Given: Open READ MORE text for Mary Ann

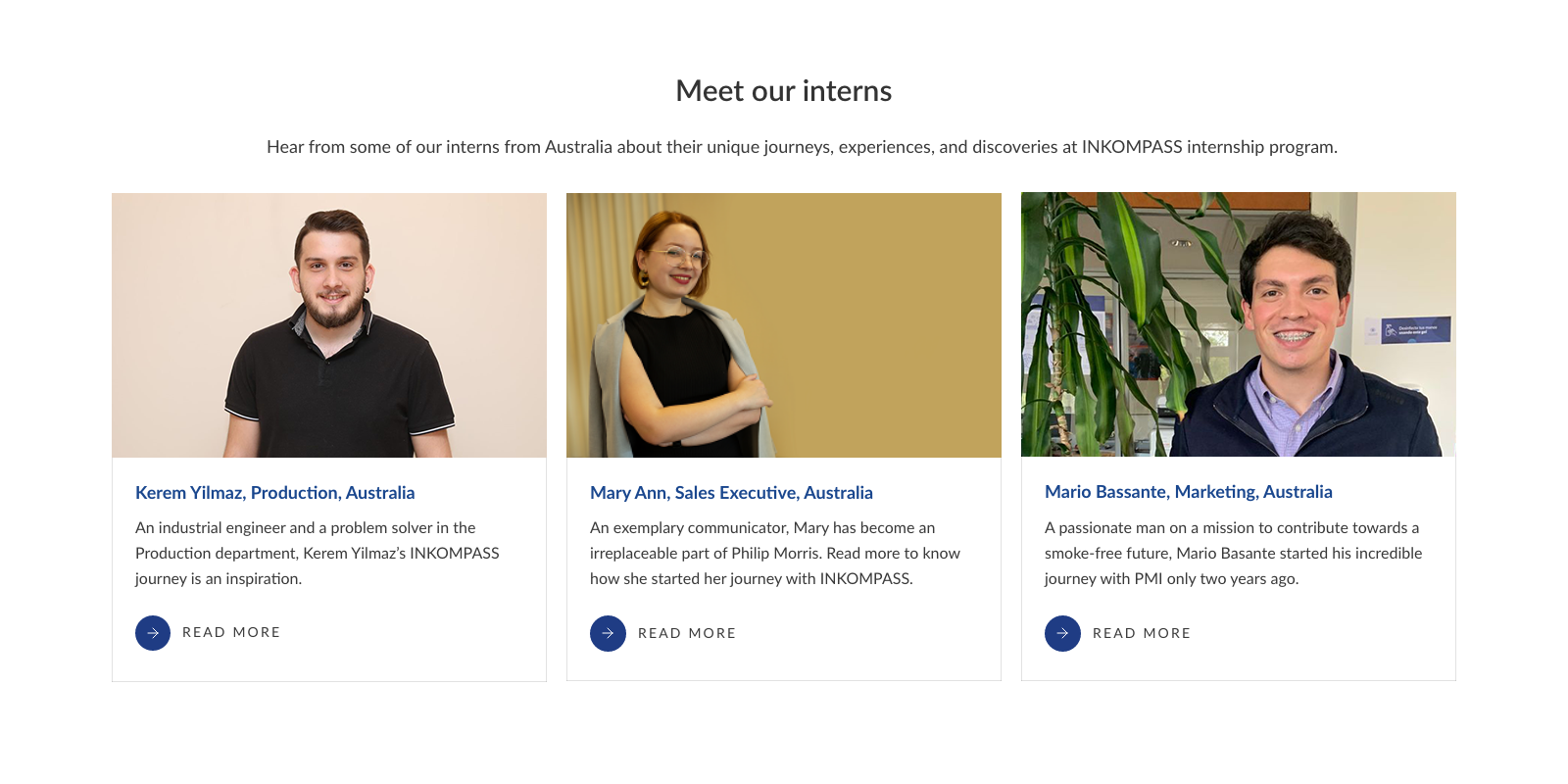Looking at the screenshot, I should pos(686,634).
